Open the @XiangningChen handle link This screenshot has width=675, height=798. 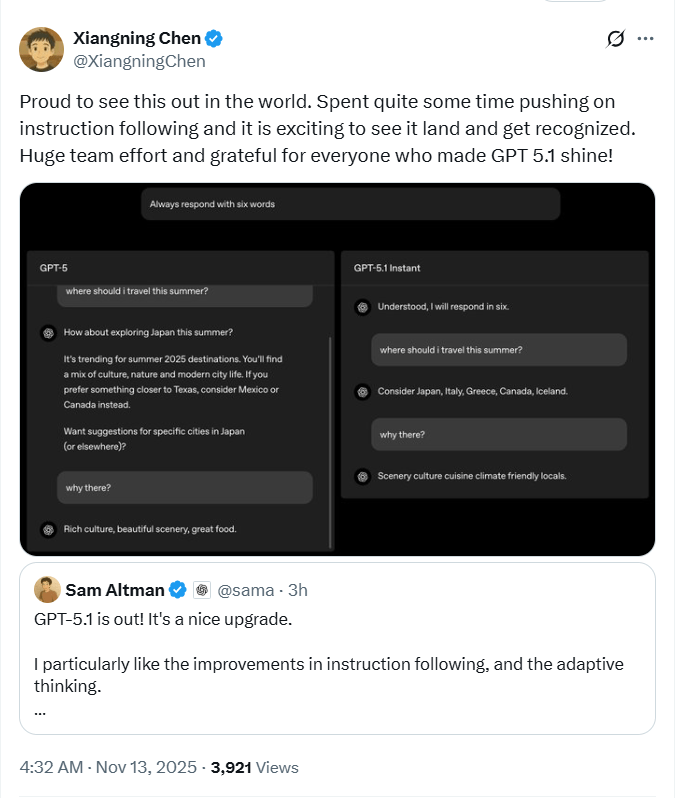[x=139, y=61]
